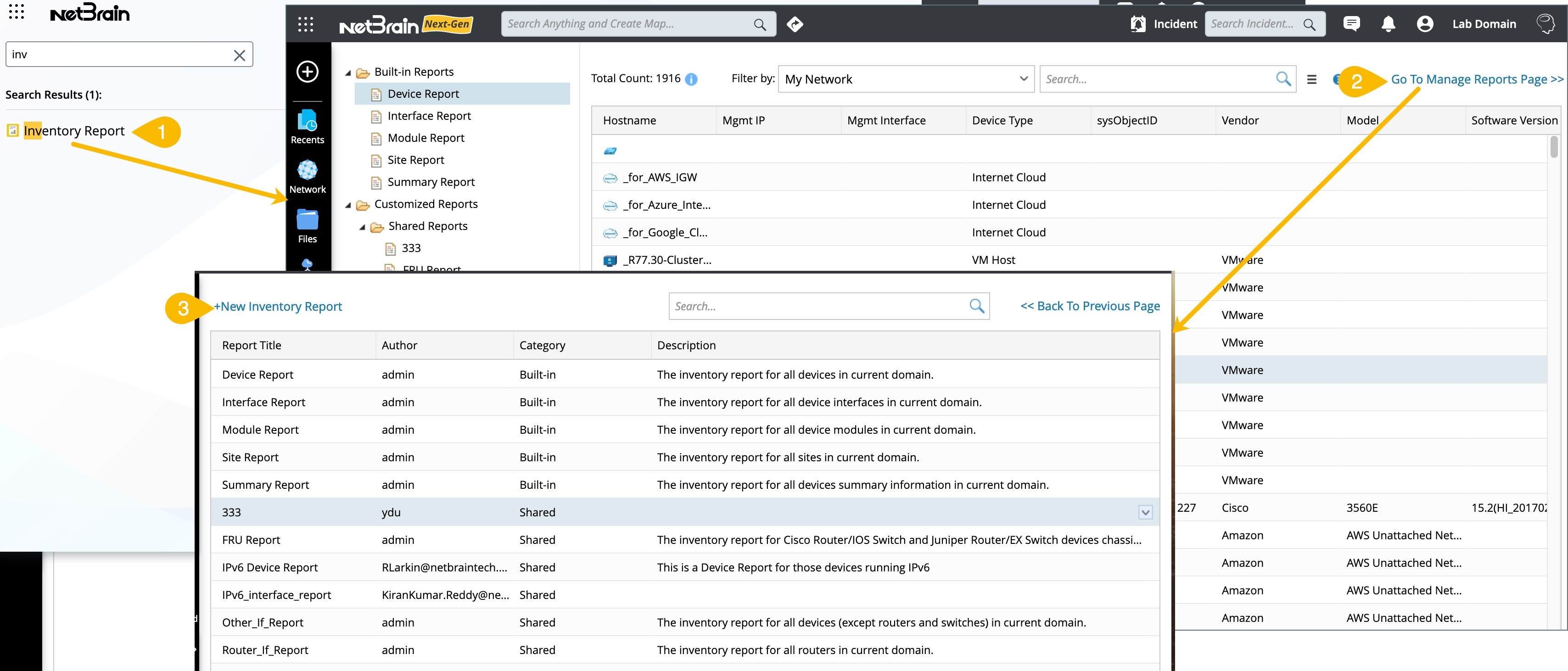Click the Total Count info icon
This screenshot has height=671, width=1568.
point(691,79)
